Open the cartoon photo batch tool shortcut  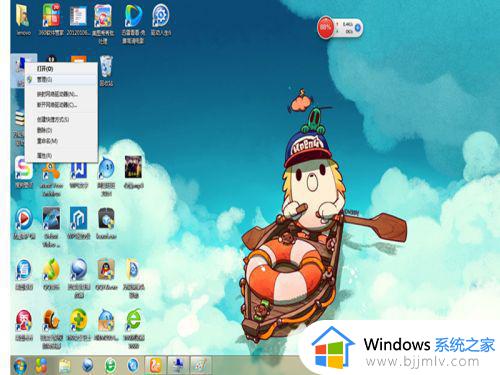tap(104, 23)
